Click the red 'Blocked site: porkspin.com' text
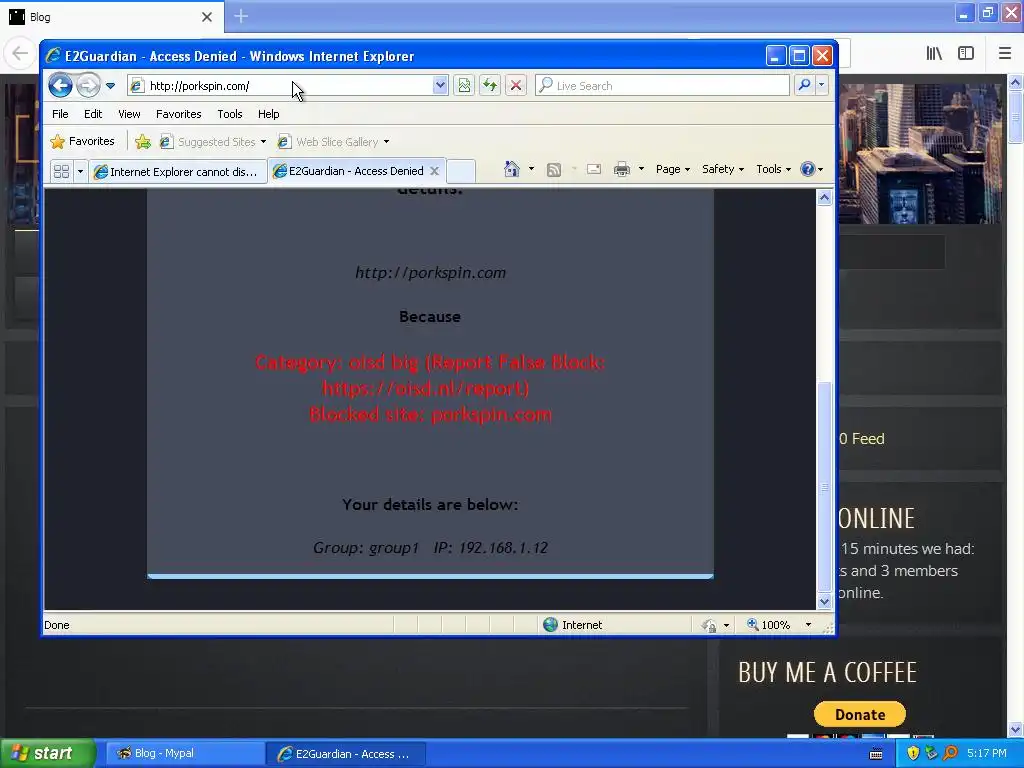The height and width of the screenshot is (768, 1024). [430, 414]
